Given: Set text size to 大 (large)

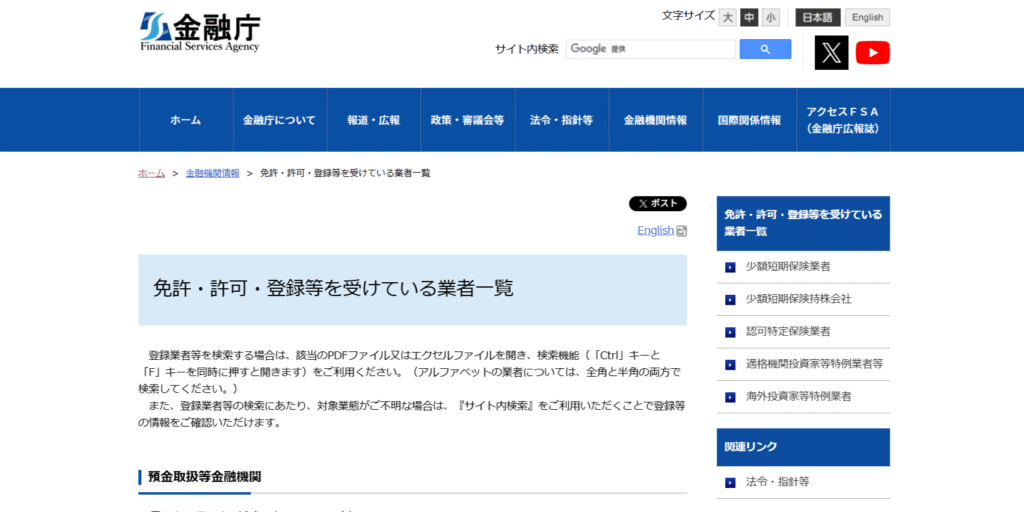Looking at the screenshot, I should pyautogui.click(x=727, y=17).
